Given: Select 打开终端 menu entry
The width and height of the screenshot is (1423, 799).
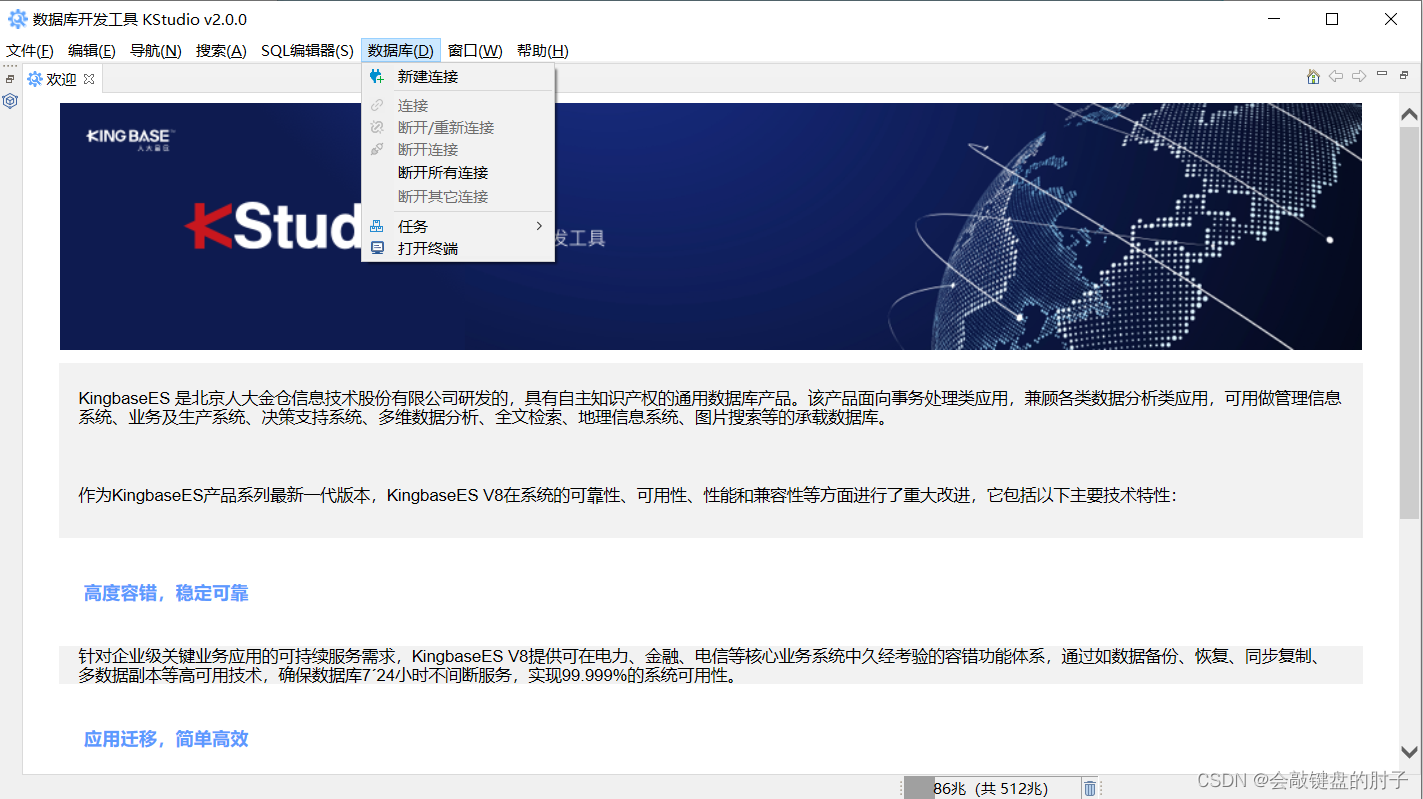Looking at the screenshot, I should click(x=458, y=249).
